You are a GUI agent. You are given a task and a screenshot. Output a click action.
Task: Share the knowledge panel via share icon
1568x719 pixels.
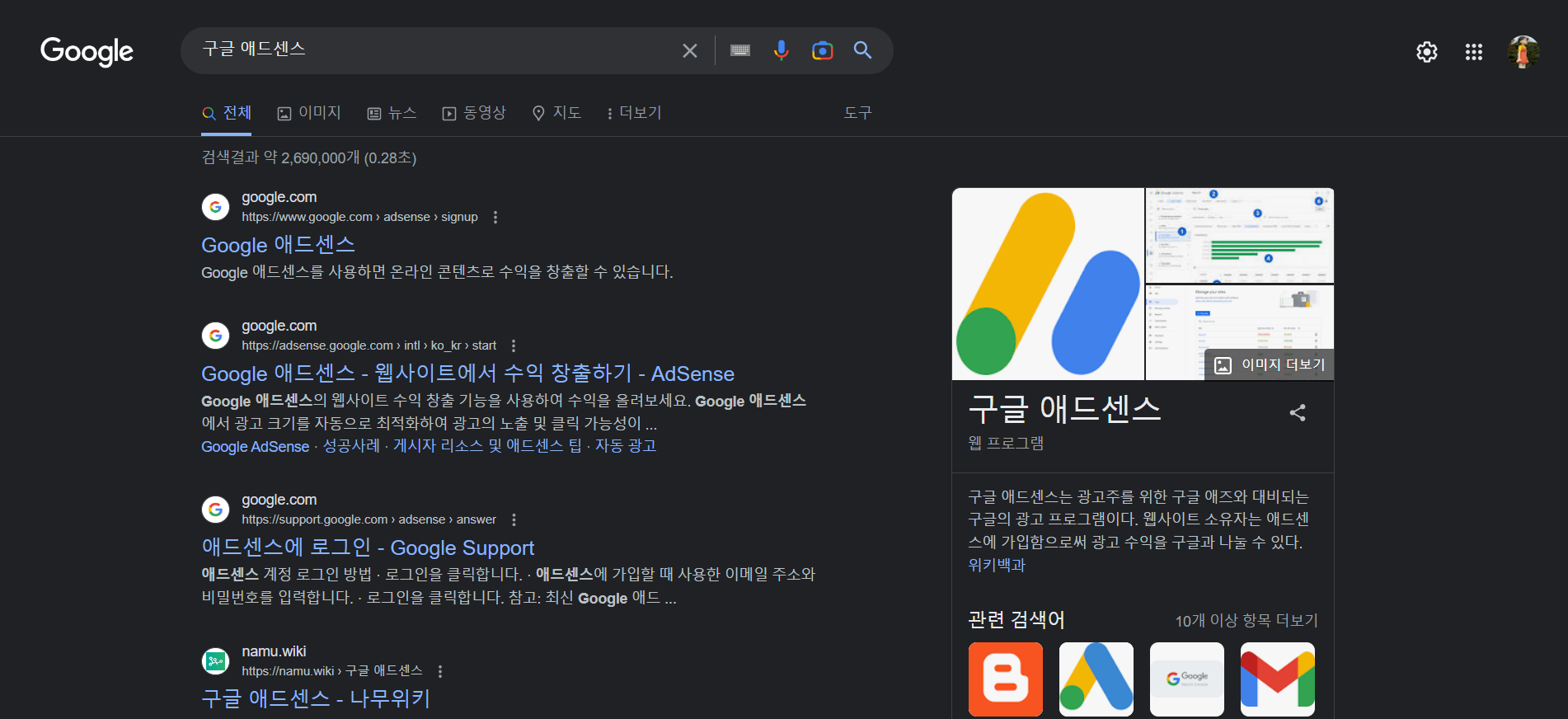point(1298,412)
